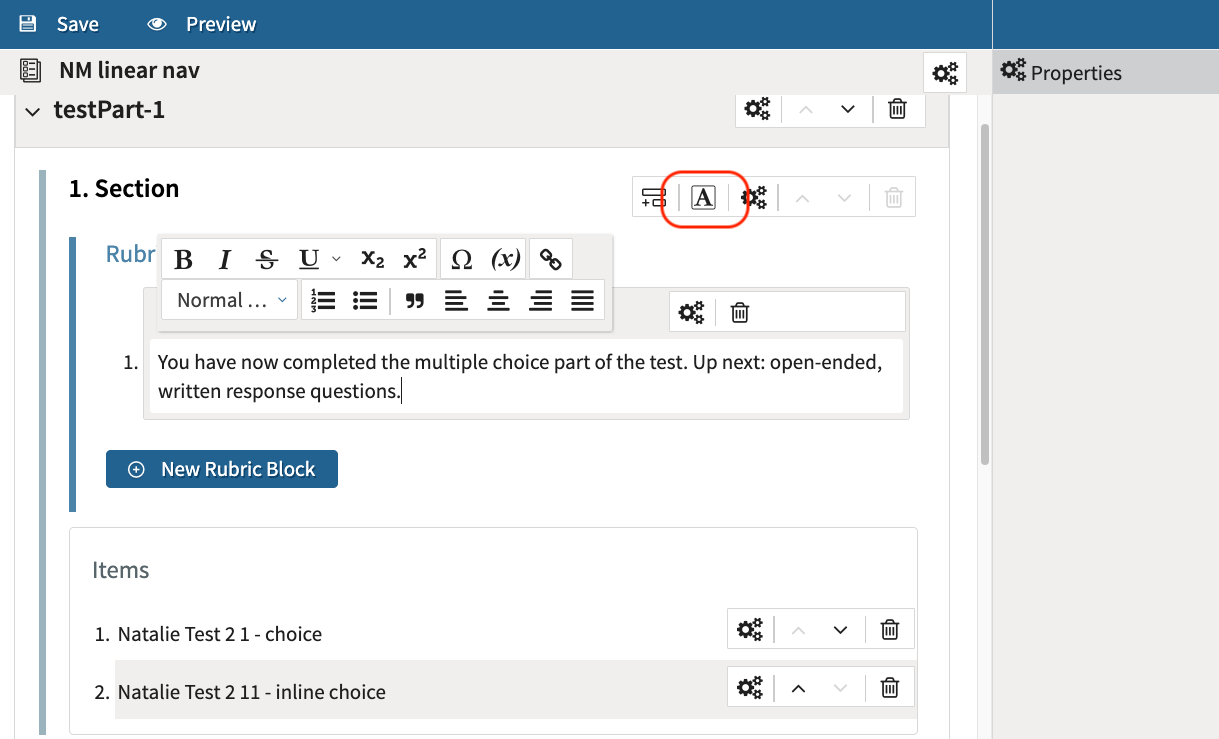Apply italic formatting
The width and height of the screenshot is (1219, 739).
click(x=224, y=259)
